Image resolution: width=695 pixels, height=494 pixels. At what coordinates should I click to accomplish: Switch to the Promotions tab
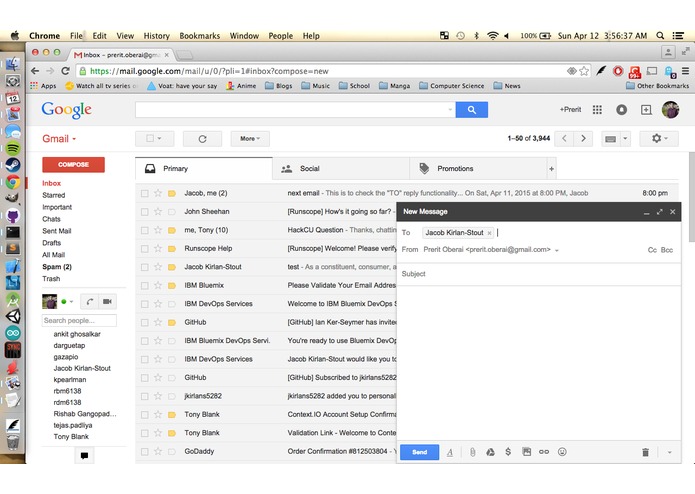(x=479, y=169)
